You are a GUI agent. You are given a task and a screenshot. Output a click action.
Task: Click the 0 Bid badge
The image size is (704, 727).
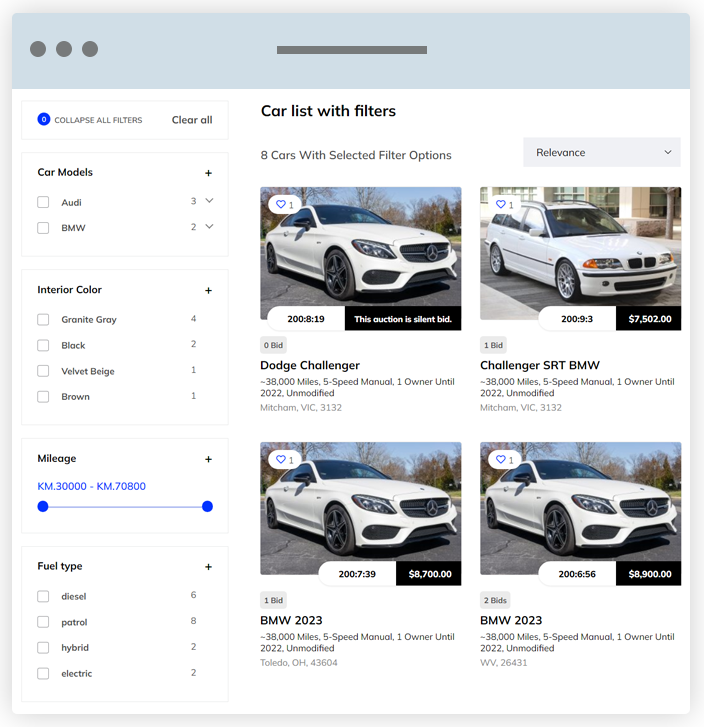273,345
